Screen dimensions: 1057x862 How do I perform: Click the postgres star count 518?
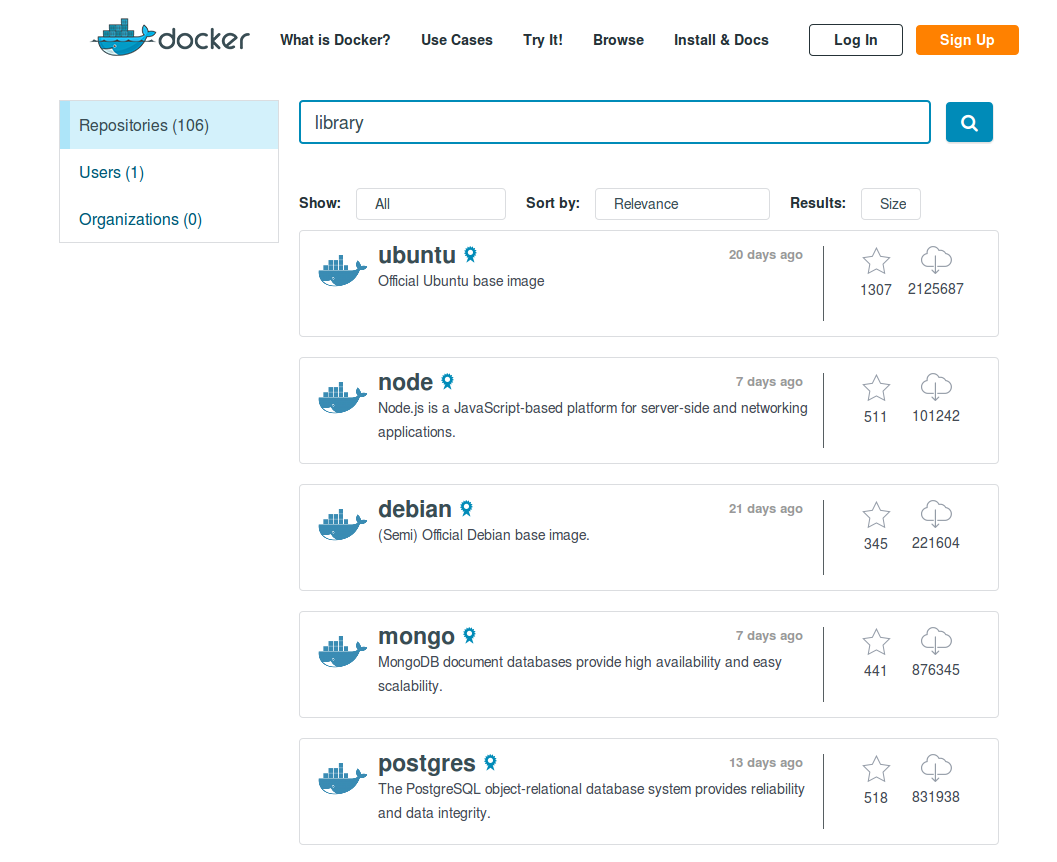pos(876,798)
